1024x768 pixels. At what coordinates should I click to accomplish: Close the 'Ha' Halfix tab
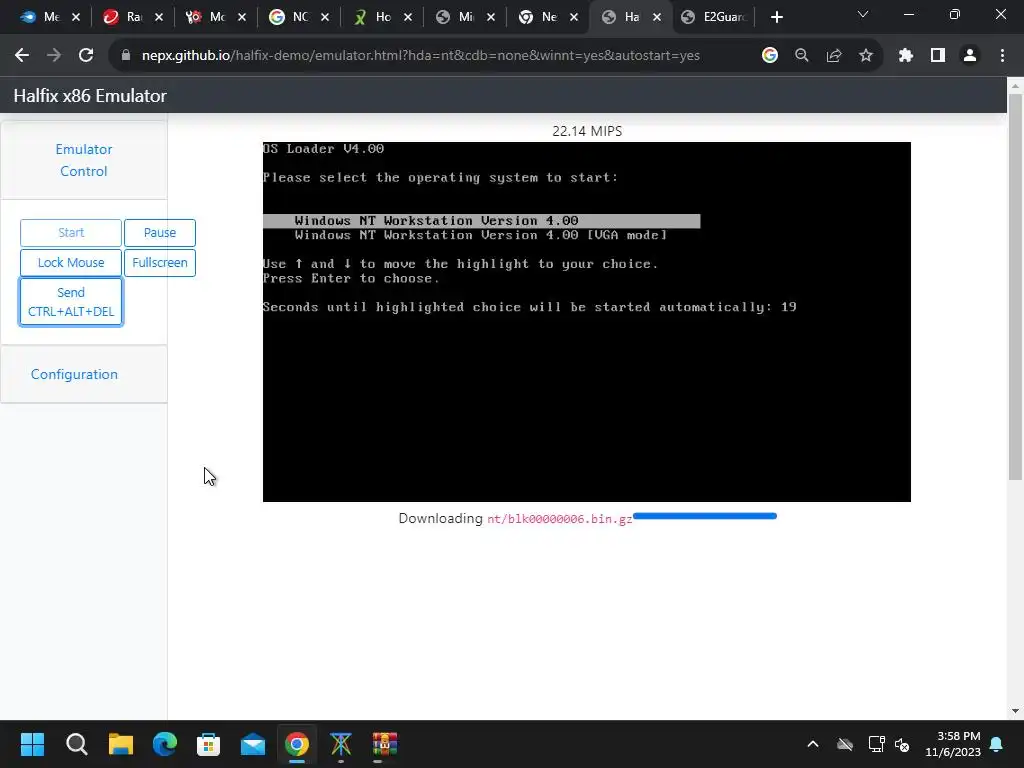point(657,17)
